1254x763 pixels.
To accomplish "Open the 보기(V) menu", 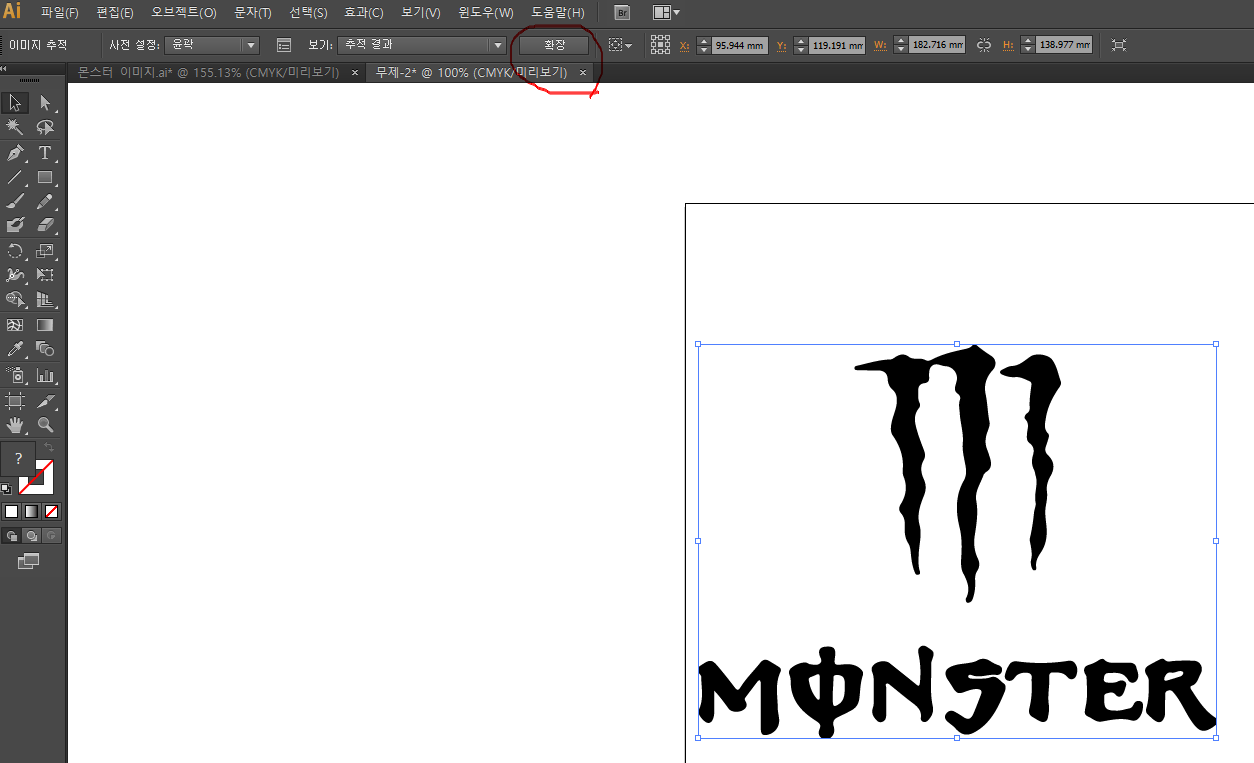I will [x=420, y=13].
